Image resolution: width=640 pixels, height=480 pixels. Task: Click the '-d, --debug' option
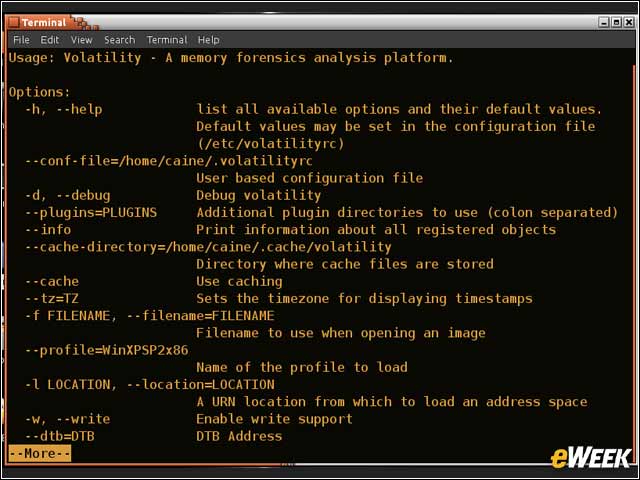(x=67, y=196)
